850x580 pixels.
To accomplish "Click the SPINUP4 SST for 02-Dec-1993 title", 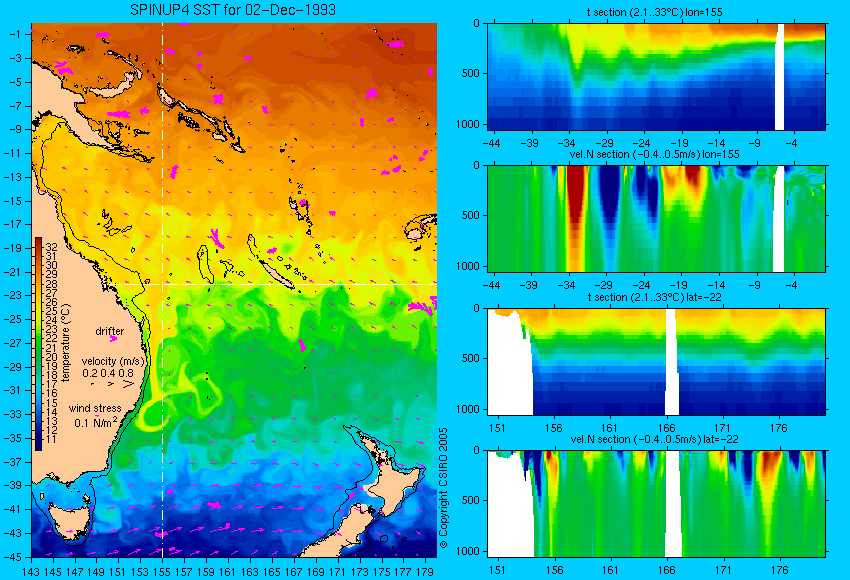I will click(233, 10).
